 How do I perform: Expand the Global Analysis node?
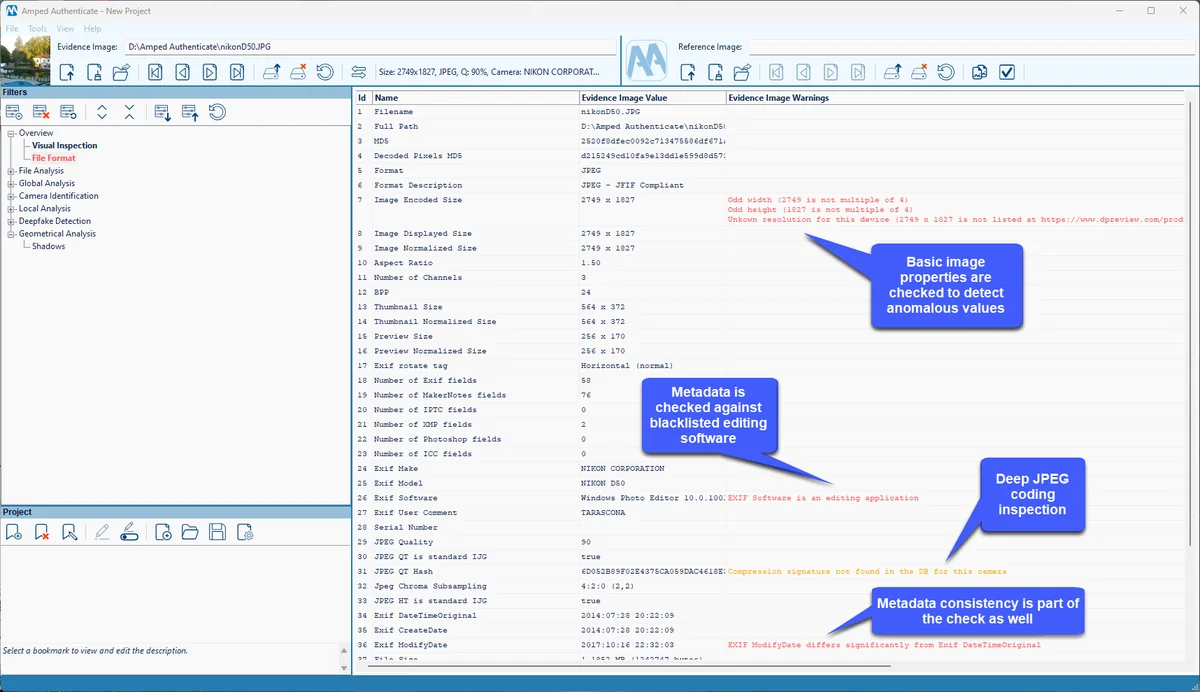[x=11, y=184]
